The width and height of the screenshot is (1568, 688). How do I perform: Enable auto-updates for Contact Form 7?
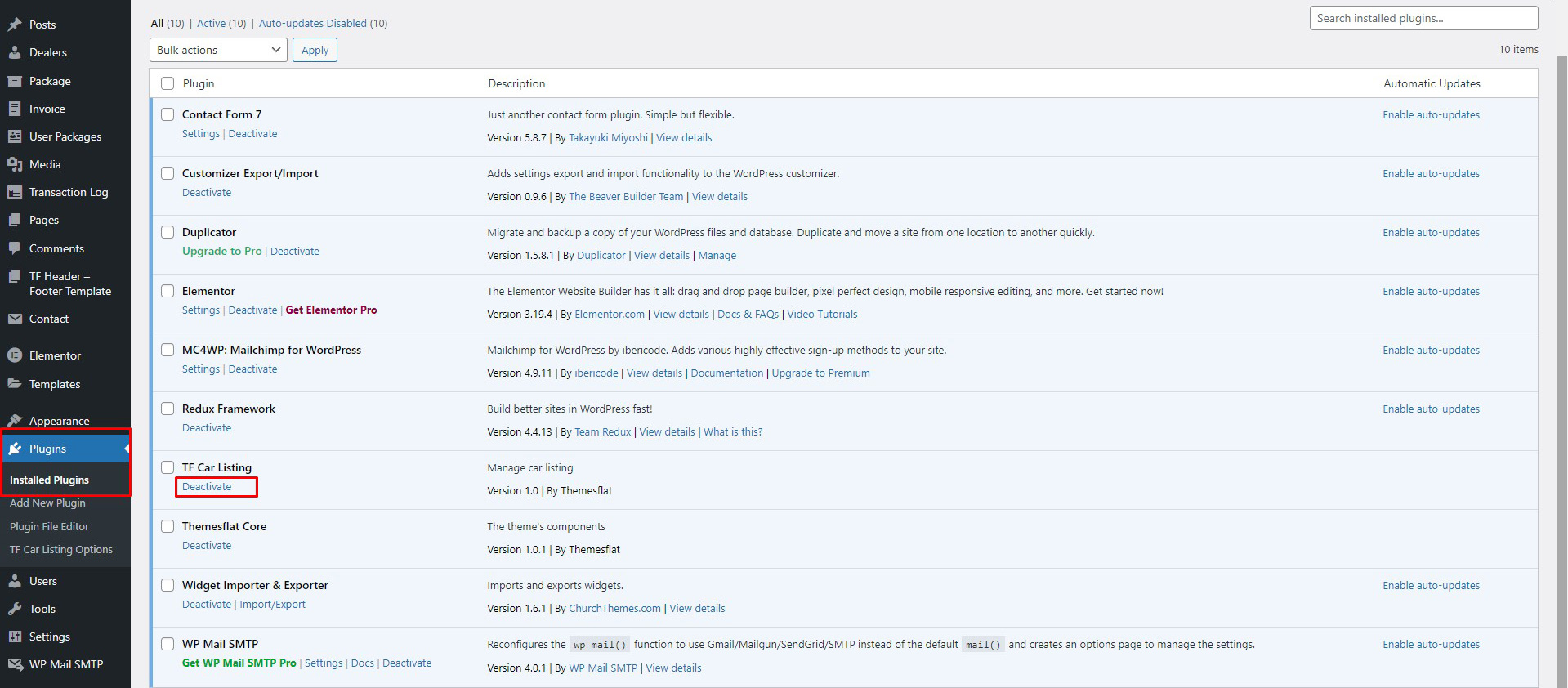tap(1431, 114)
